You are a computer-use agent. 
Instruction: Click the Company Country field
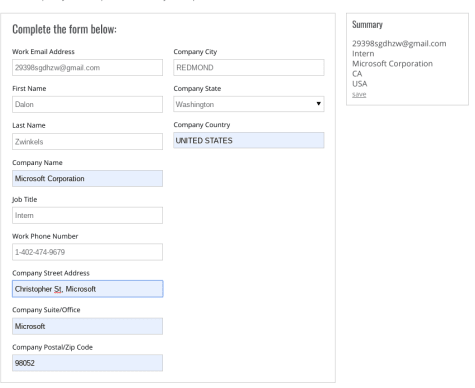[x=249, y=140]
